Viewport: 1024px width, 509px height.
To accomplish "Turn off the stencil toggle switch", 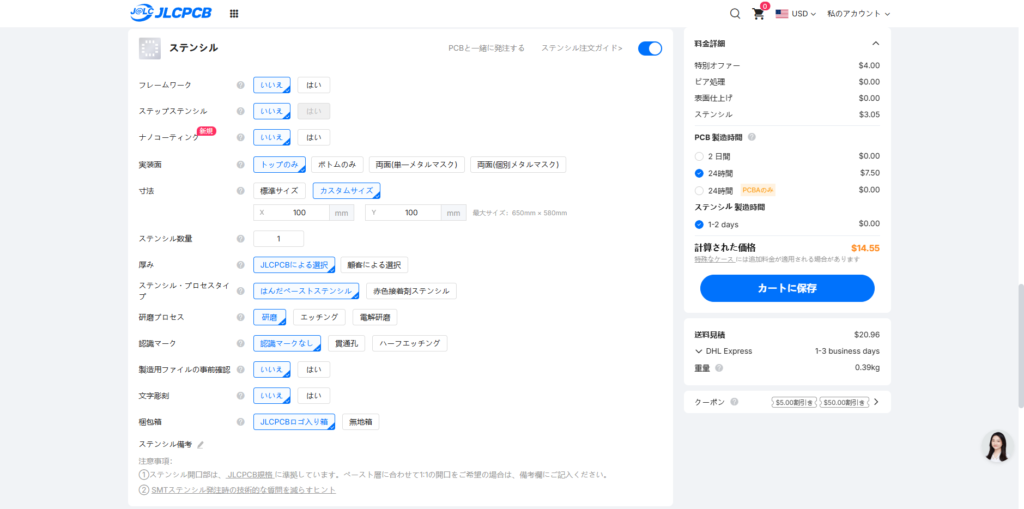I will tap(649, 48).
